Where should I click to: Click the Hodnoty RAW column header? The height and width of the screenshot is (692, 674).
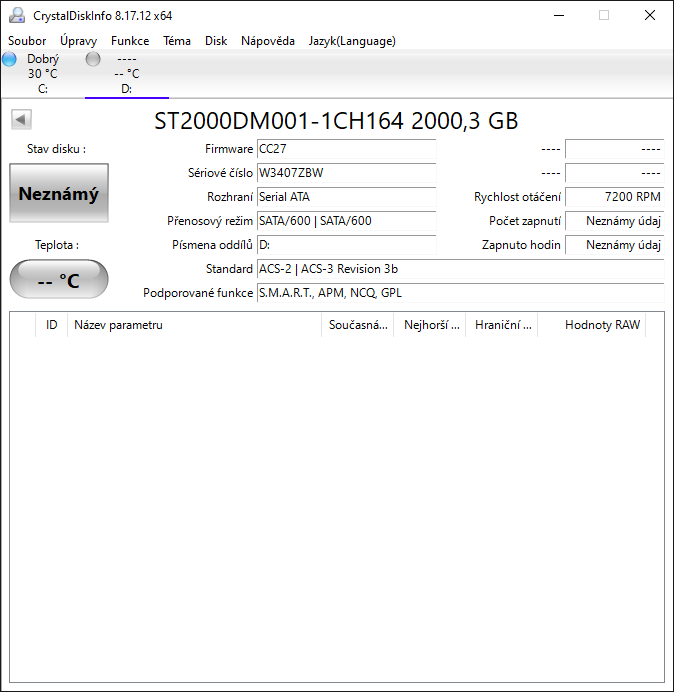(x=592, y=325)
